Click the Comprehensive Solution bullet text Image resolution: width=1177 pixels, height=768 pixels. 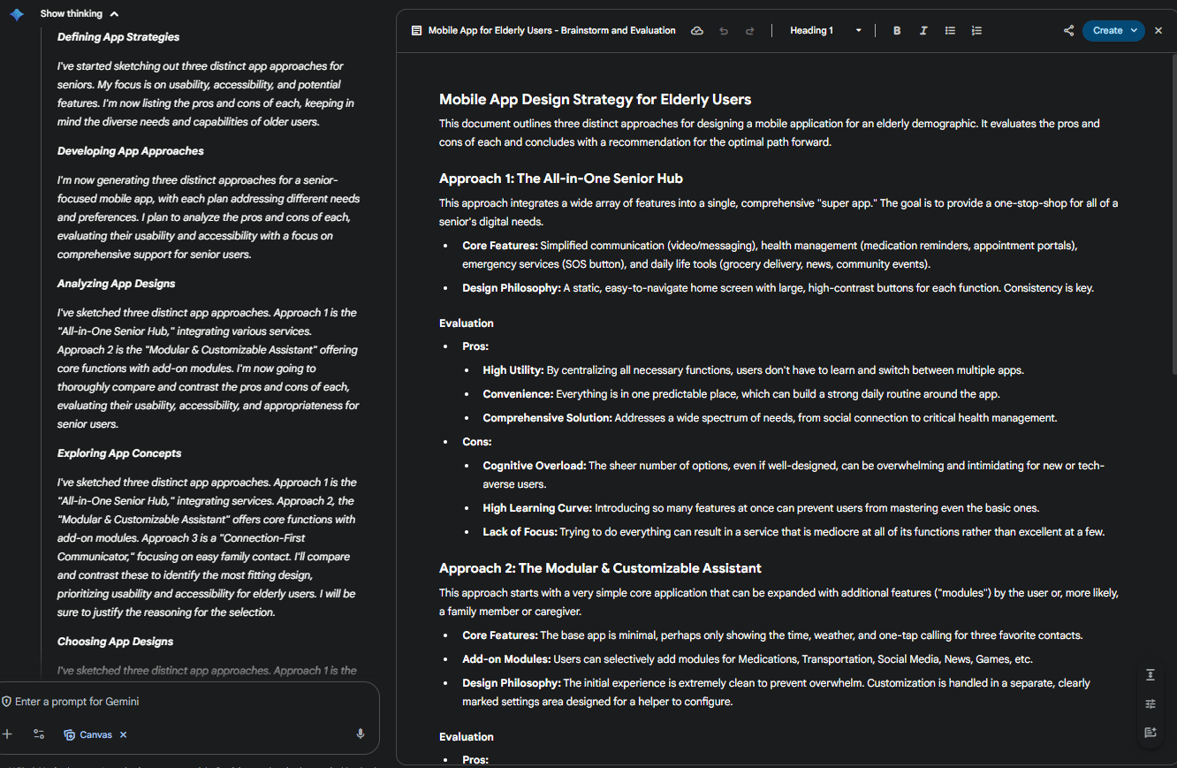click(x=769, y=418)
